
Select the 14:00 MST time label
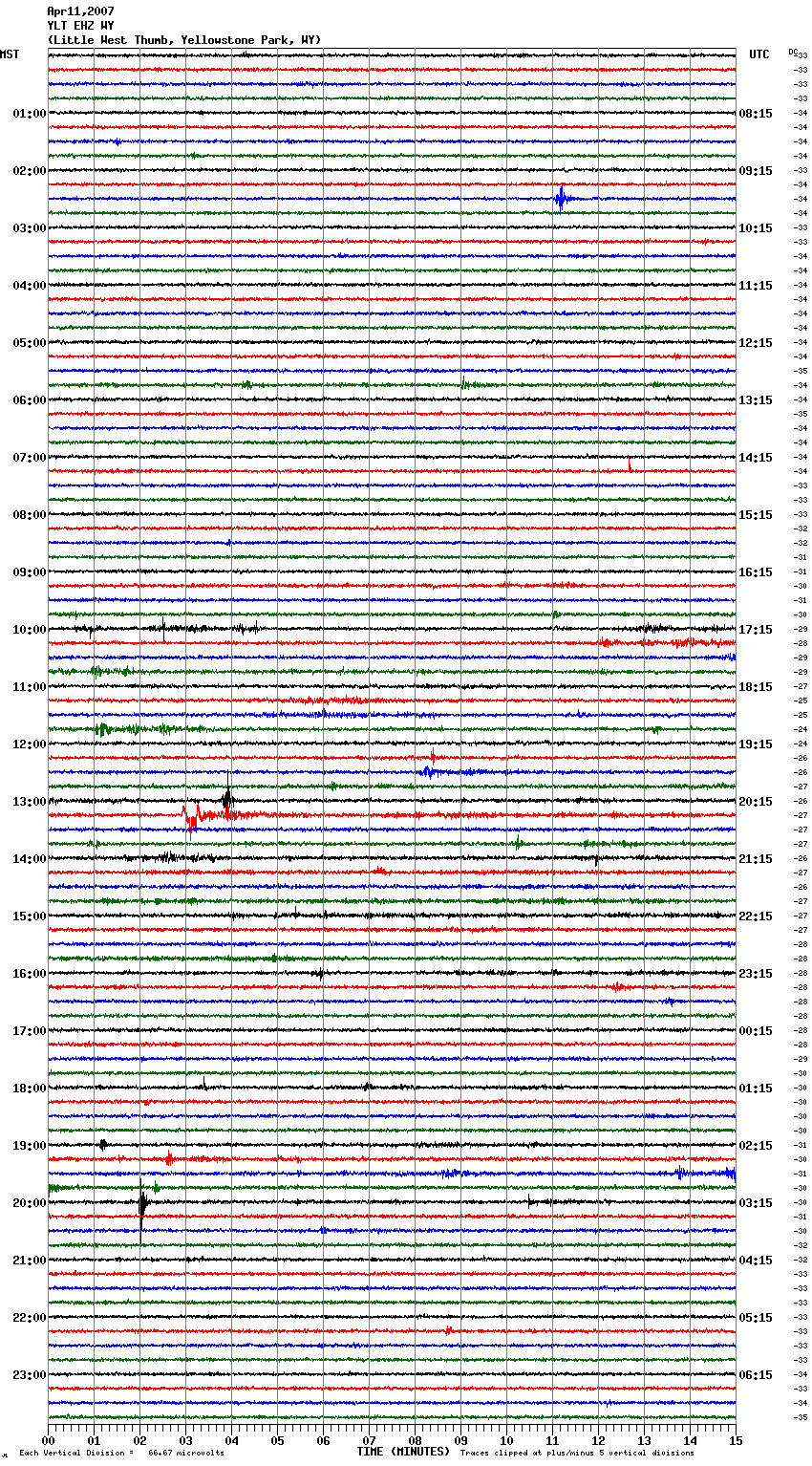(x=29, y=859)
